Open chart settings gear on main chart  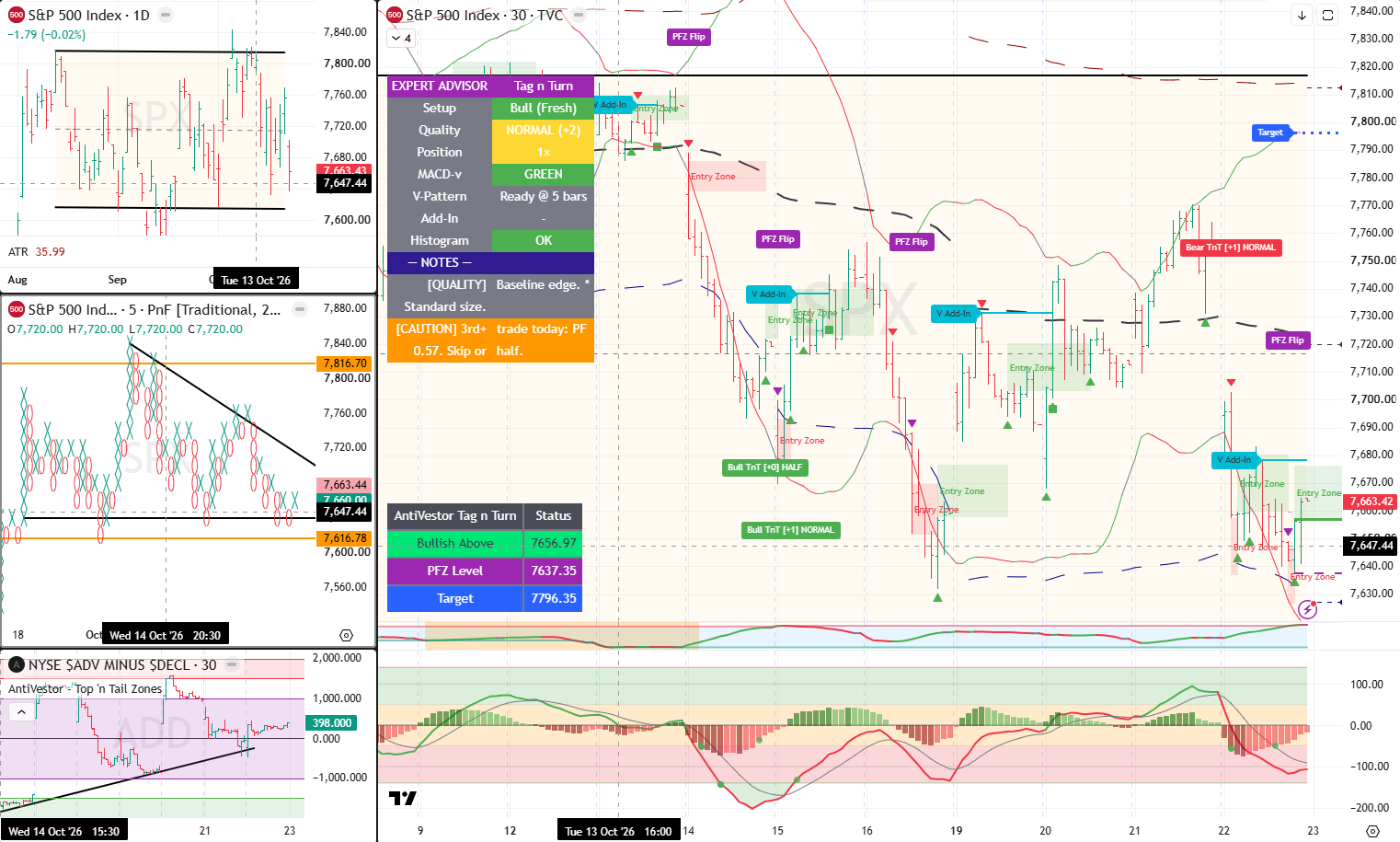pos(1372,831)
